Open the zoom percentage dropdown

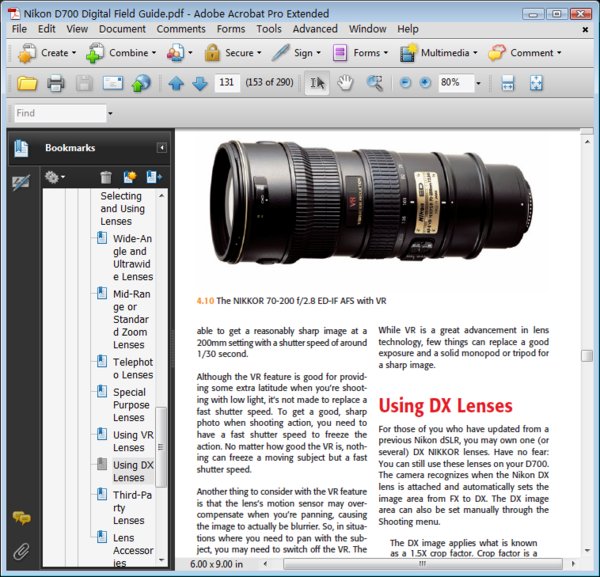478,83
